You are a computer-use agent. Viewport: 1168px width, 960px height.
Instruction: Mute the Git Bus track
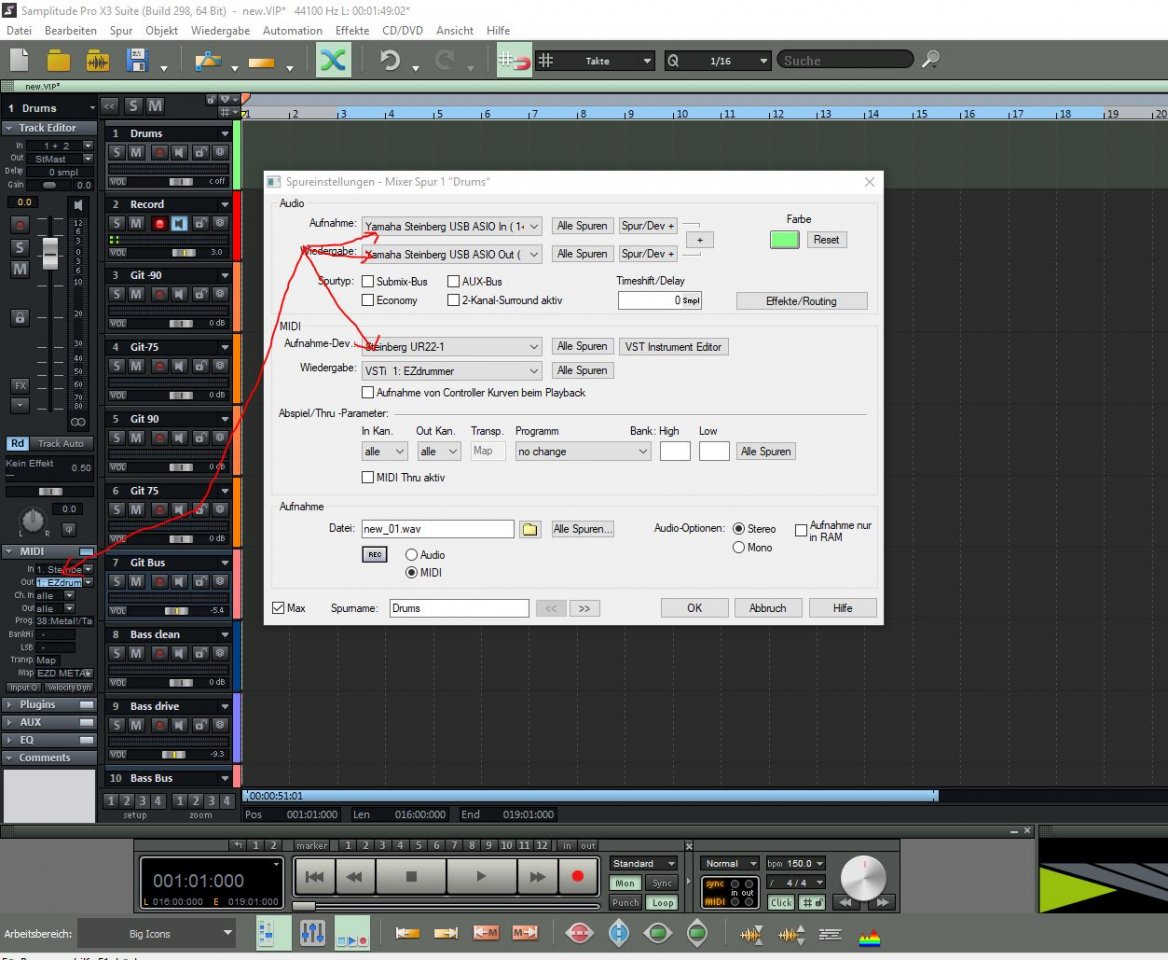136,582
